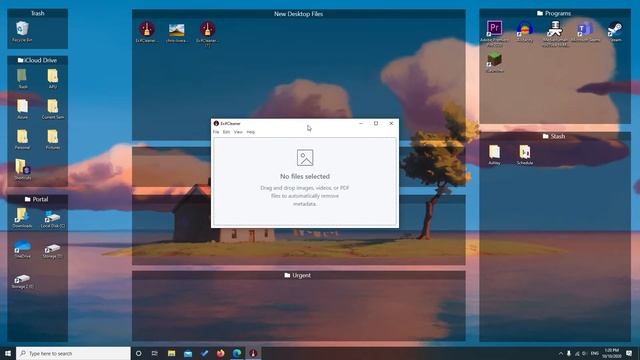Click the Programs fence title
The image size is (640, 360).
pos(554,13)
